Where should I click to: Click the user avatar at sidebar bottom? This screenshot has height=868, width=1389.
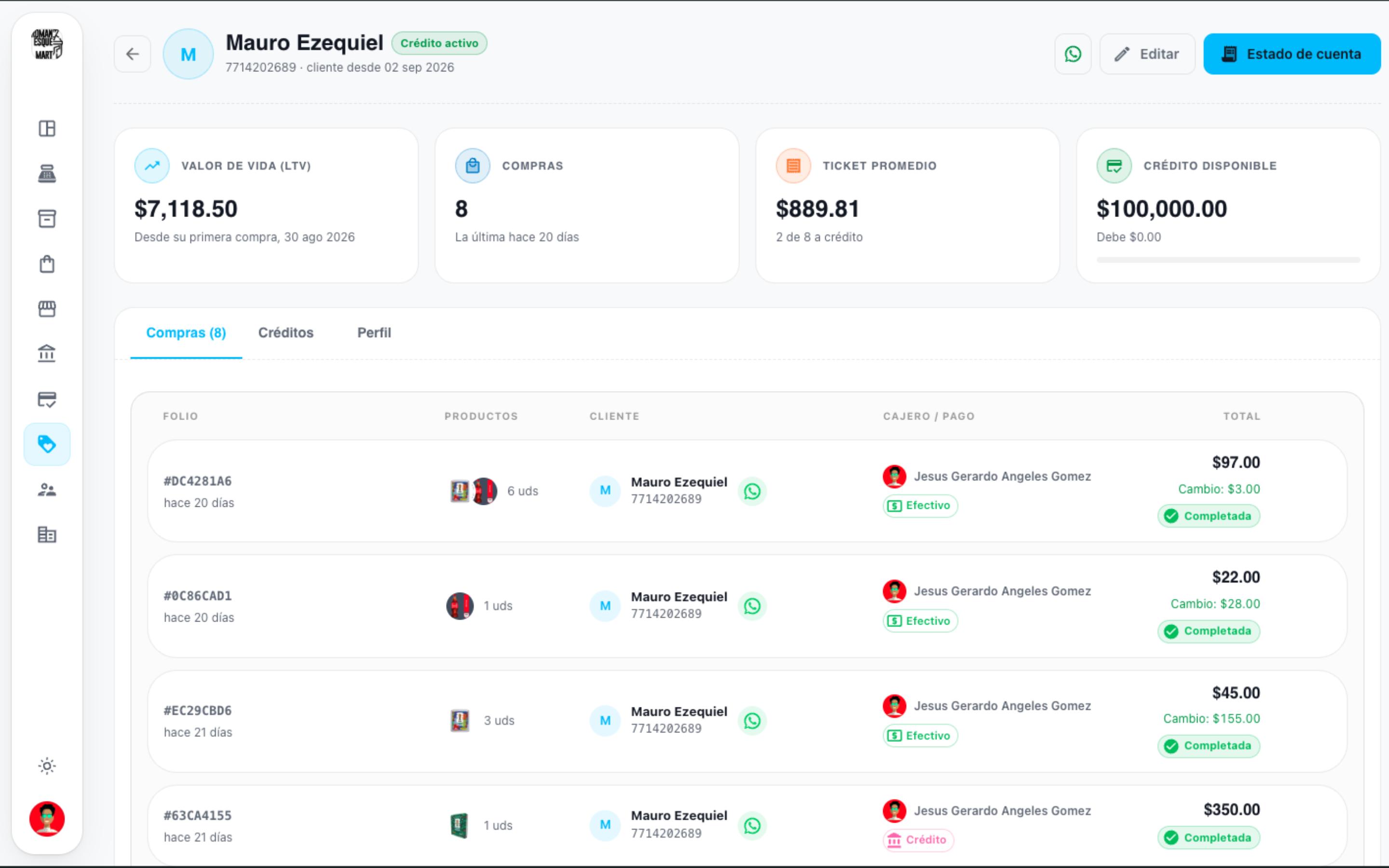coord(47,819)
